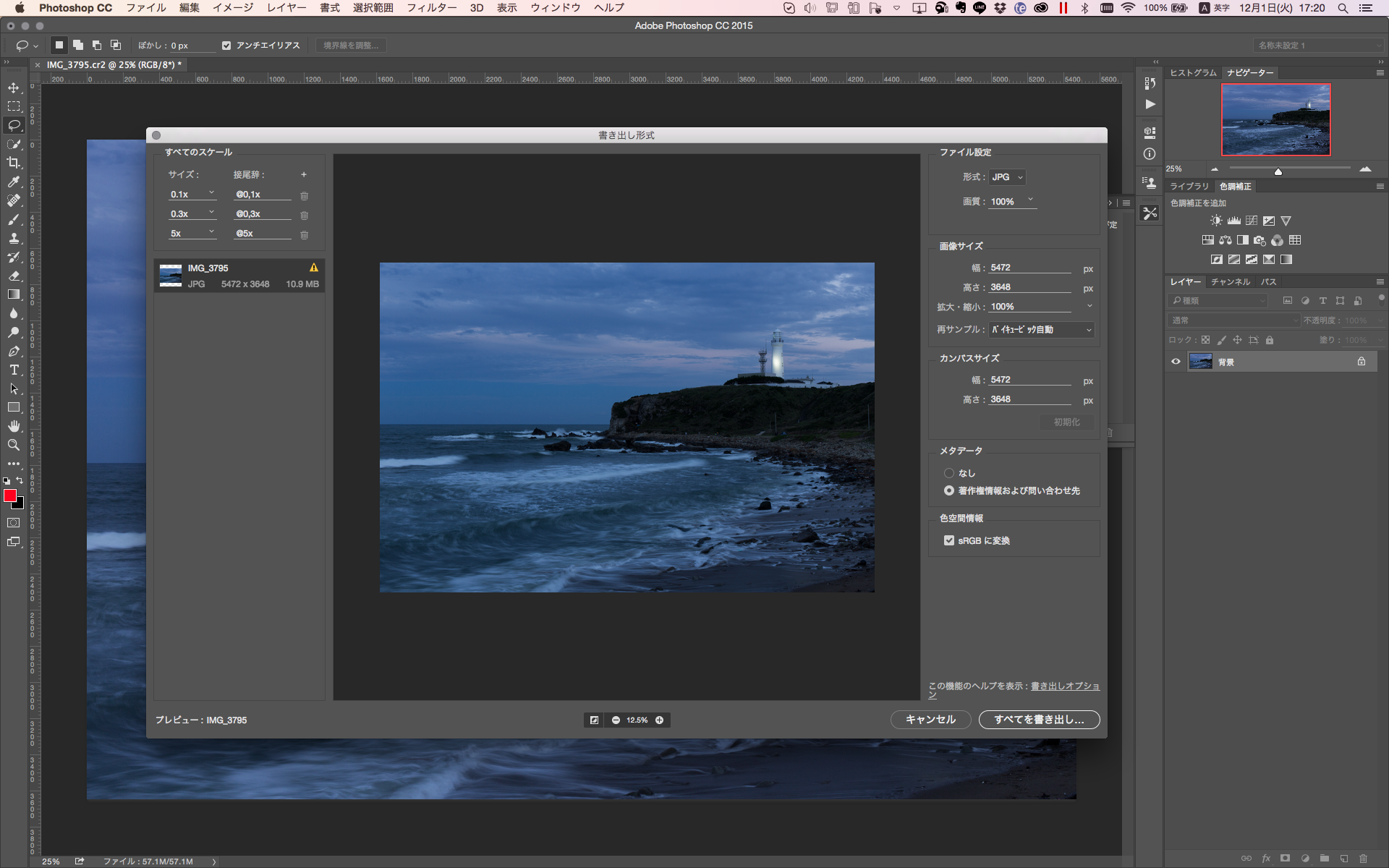Select the Type tool
Image resolution: width=1389 pixels, height=868 pixels.
click(x=14, y=370)
